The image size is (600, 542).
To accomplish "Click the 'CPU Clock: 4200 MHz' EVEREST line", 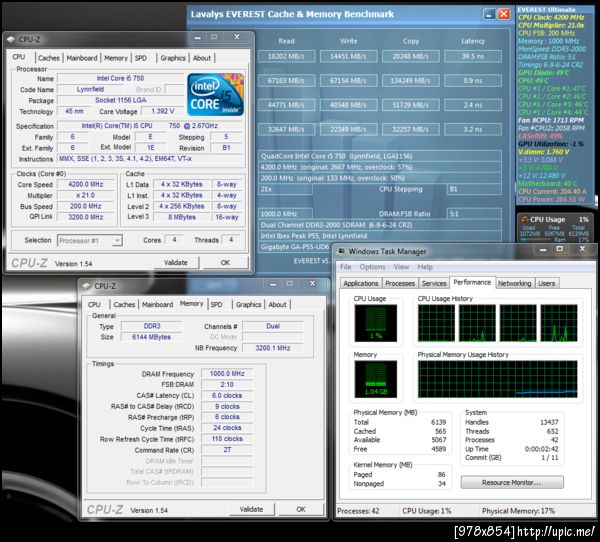I will click(x=551, y=17).
